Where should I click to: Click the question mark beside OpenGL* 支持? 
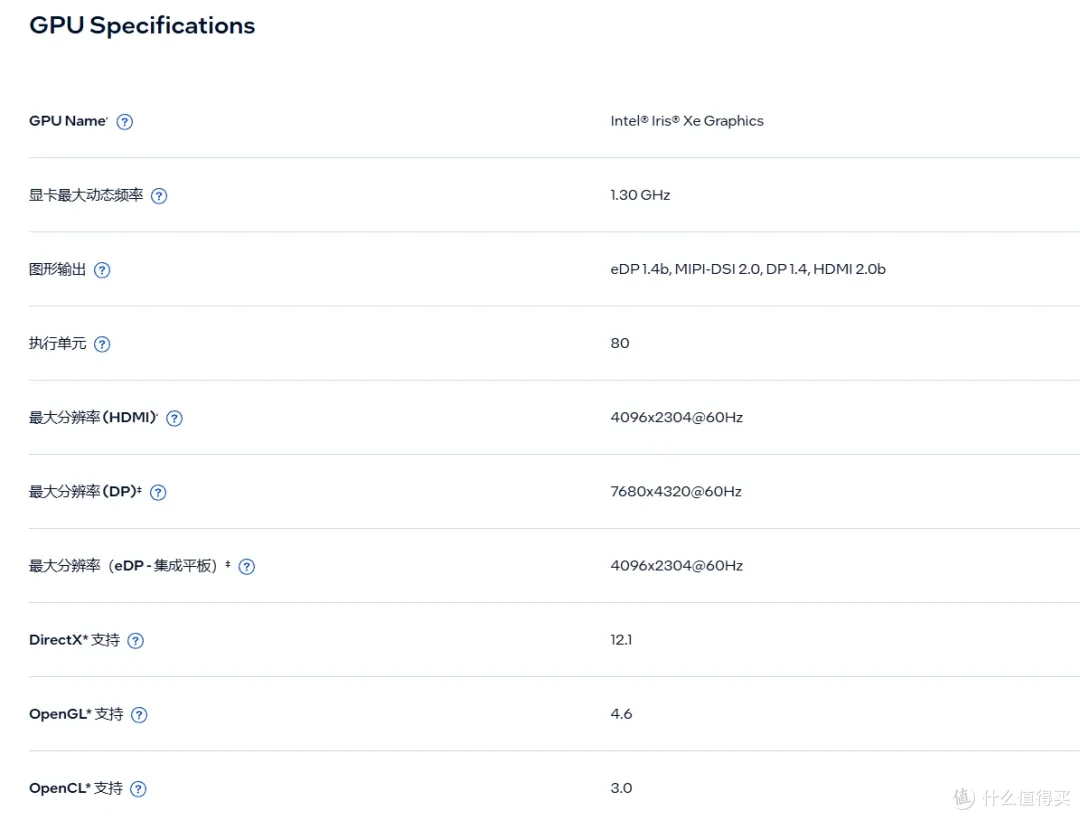tap(139, 715)
